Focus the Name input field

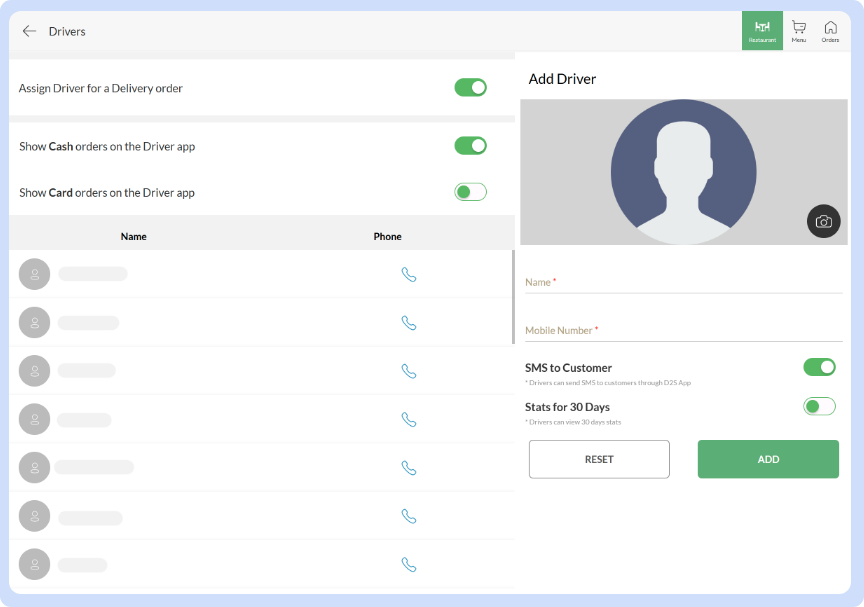[x=683, y=283]
